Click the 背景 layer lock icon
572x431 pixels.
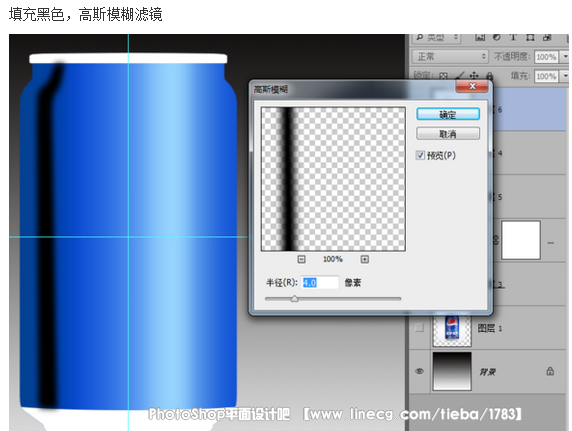(x=550, y=372)
